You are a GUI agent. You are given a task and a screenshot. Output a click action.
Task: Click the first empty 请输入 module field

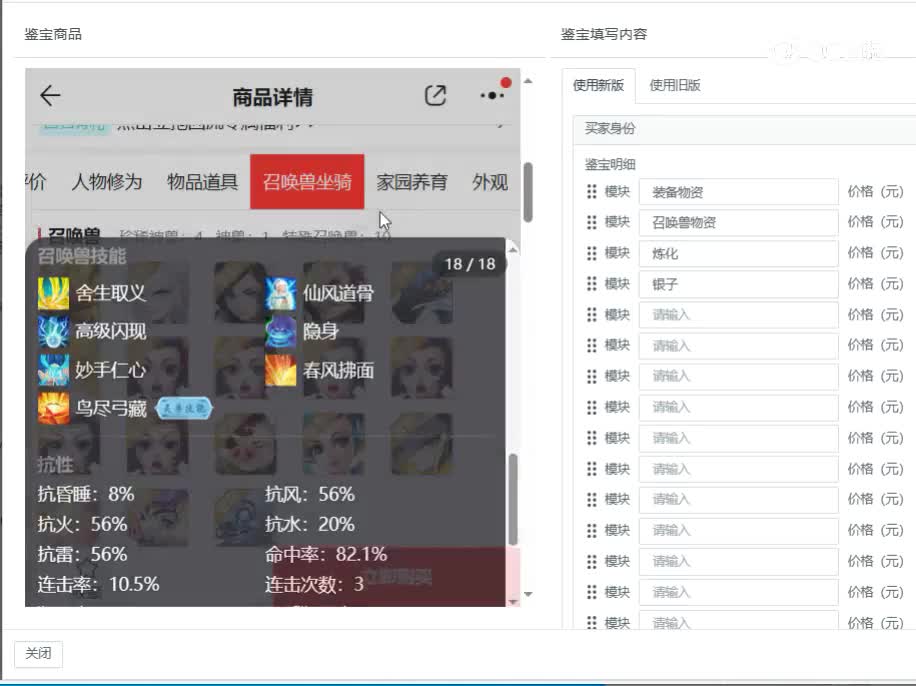tap(738, 315)
